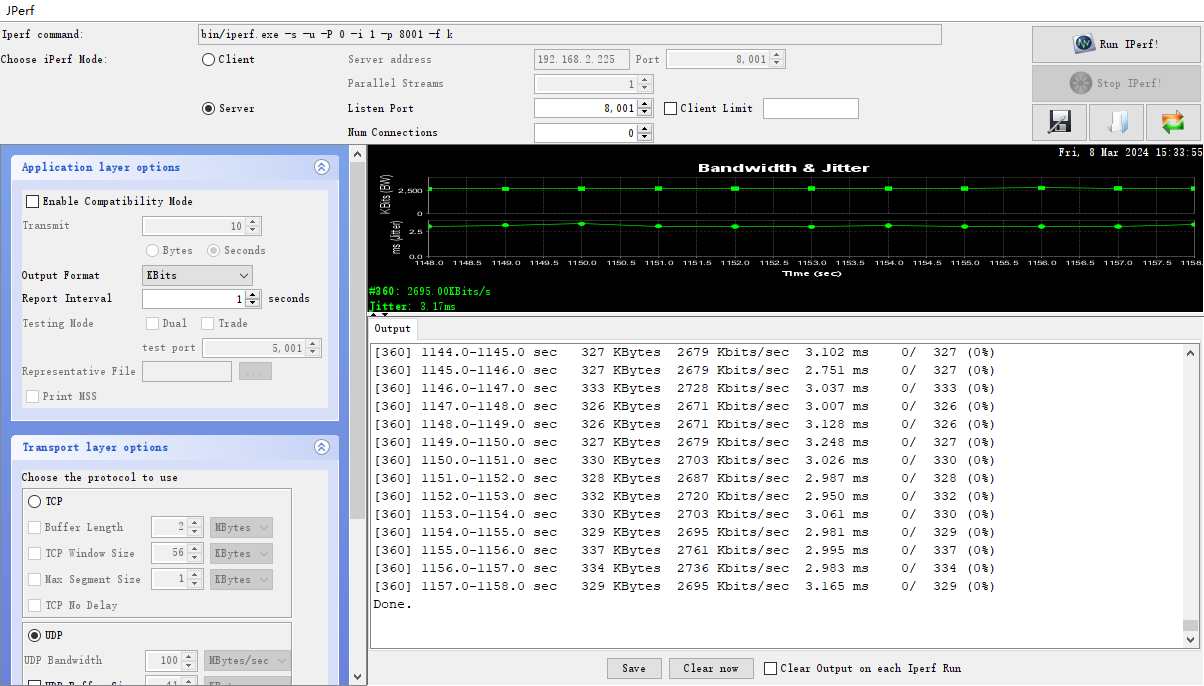Check the Trade testing mode checkbox
Viewport: 1204px width, 686px height.
click(x=207, y=323)
